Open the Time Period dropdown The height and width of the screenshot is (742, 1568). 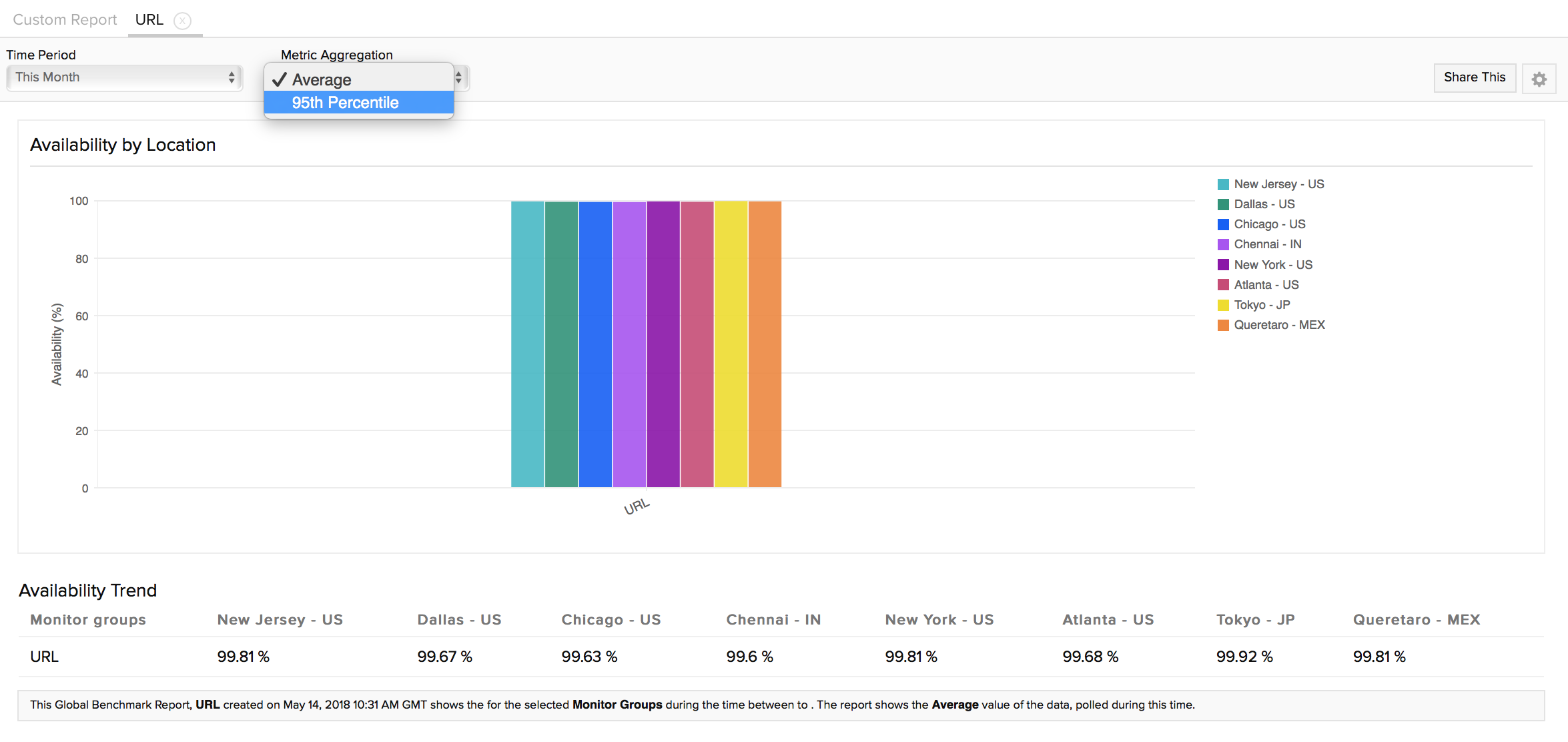point(124,77)
